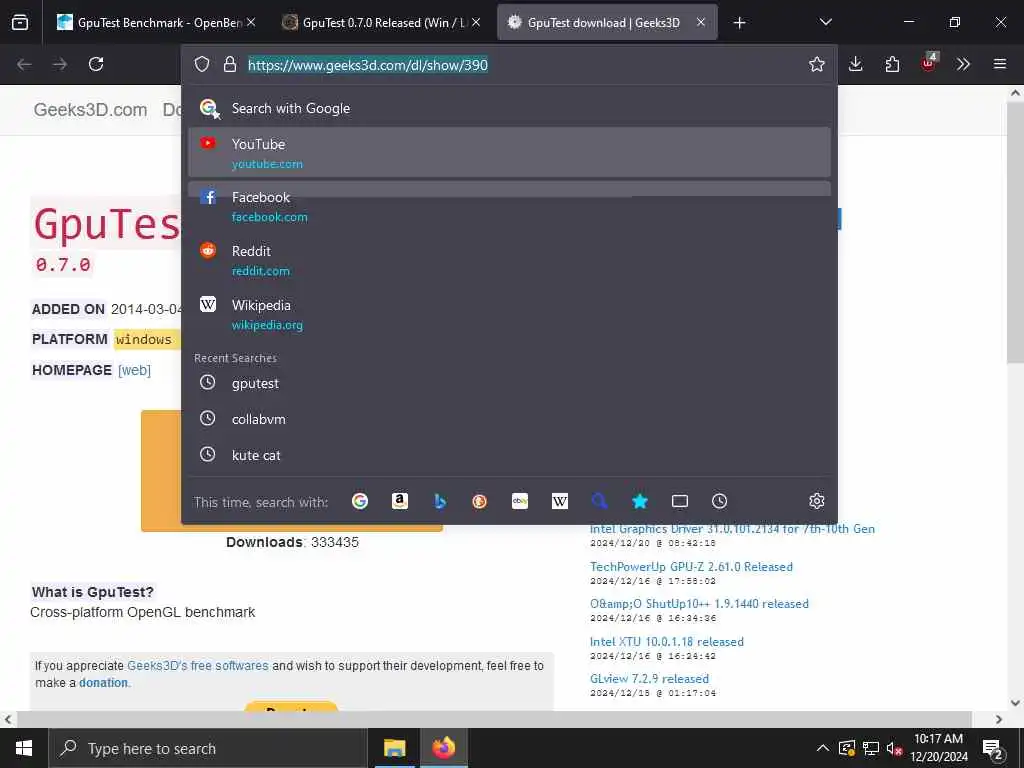Open the uBlock Origin extension icon
Image resolution: width=1024 pixels, height=768 pixels.
pyautogui.click(x=929, y=63)
